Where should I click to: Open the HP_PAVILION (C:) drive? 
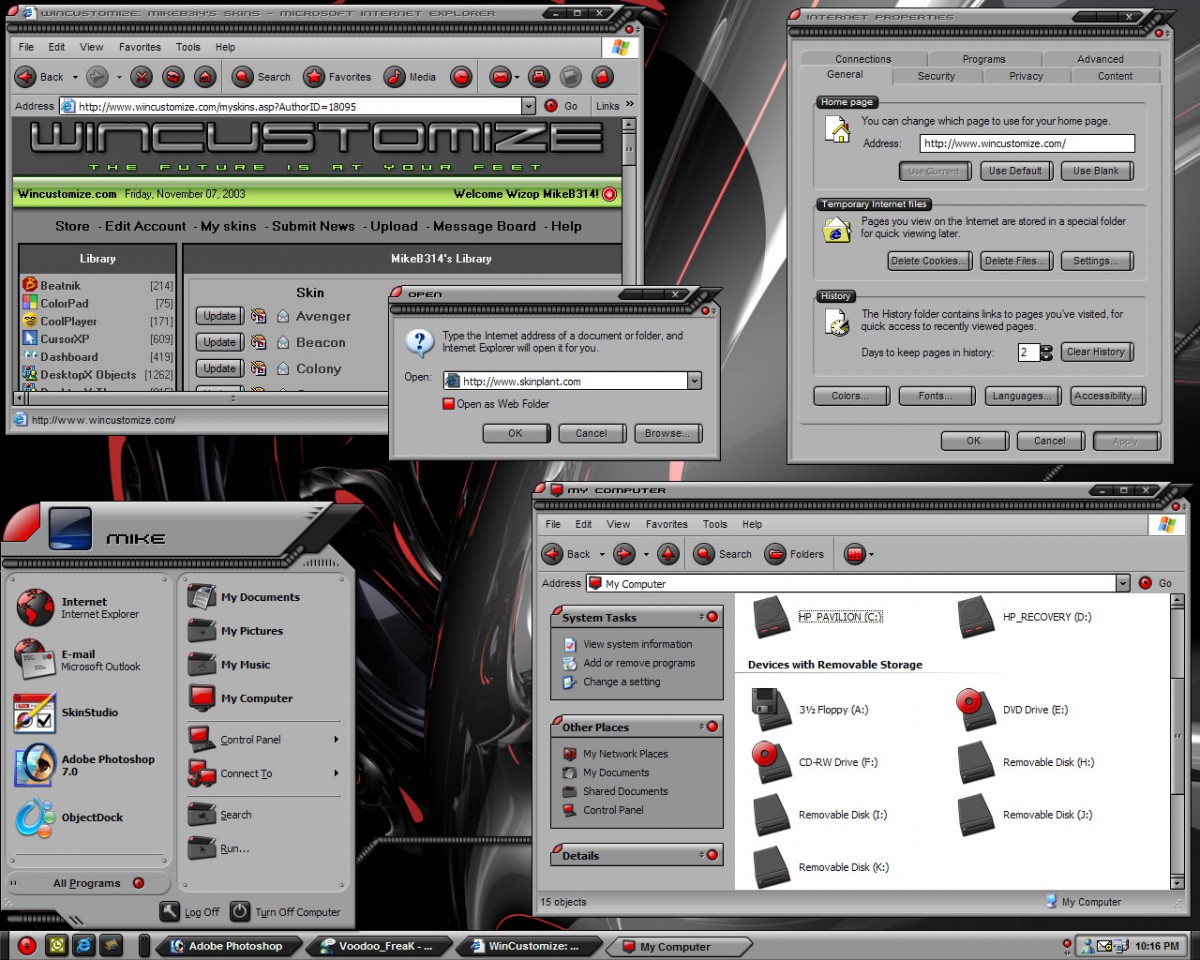click(816, 617)
